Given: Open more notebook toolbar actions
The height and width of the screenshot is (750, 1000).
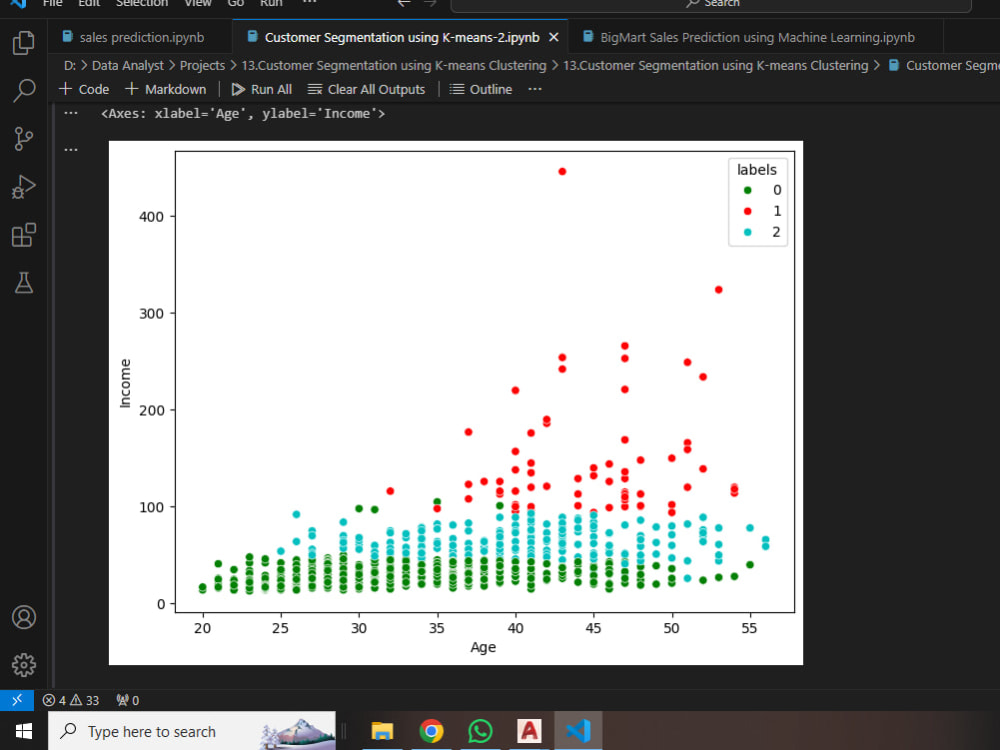Looking at the screenshot, I should click(535, 89).
